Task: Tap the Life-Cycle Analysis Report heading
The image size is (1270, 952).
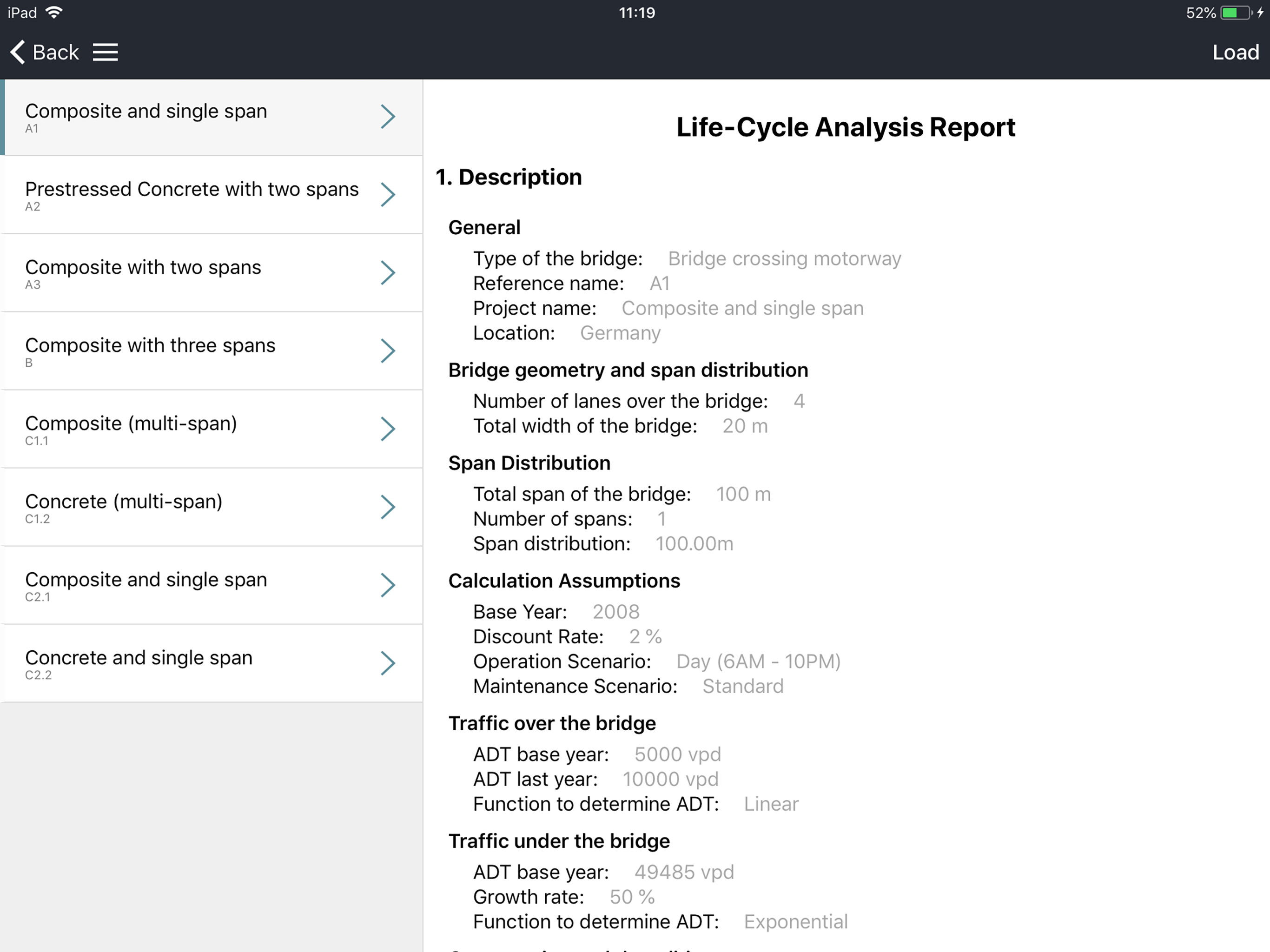Action: pyautogui.click(x=845, y=127)
